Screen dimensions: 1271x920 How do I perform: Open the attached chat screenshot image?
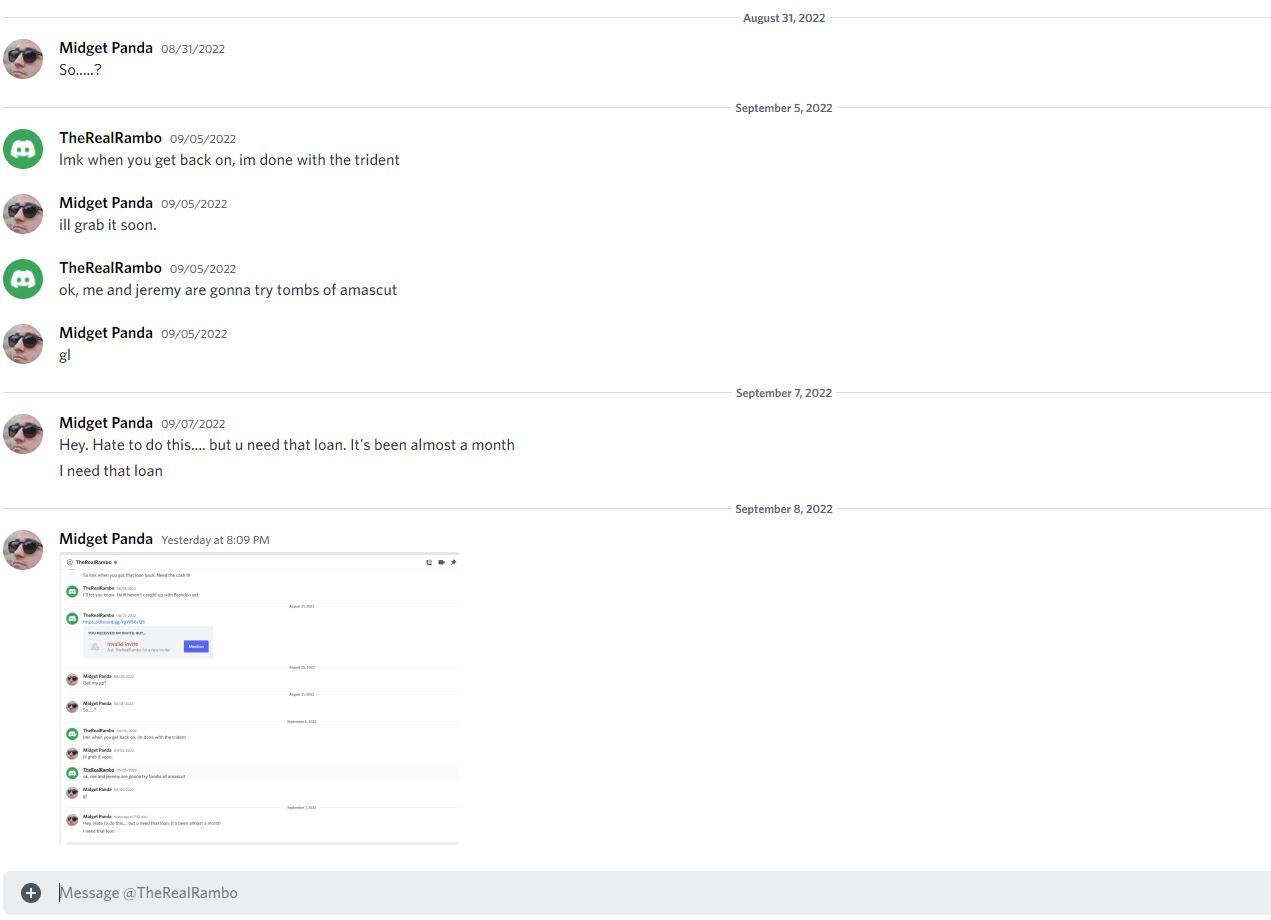tap(259, 698)
